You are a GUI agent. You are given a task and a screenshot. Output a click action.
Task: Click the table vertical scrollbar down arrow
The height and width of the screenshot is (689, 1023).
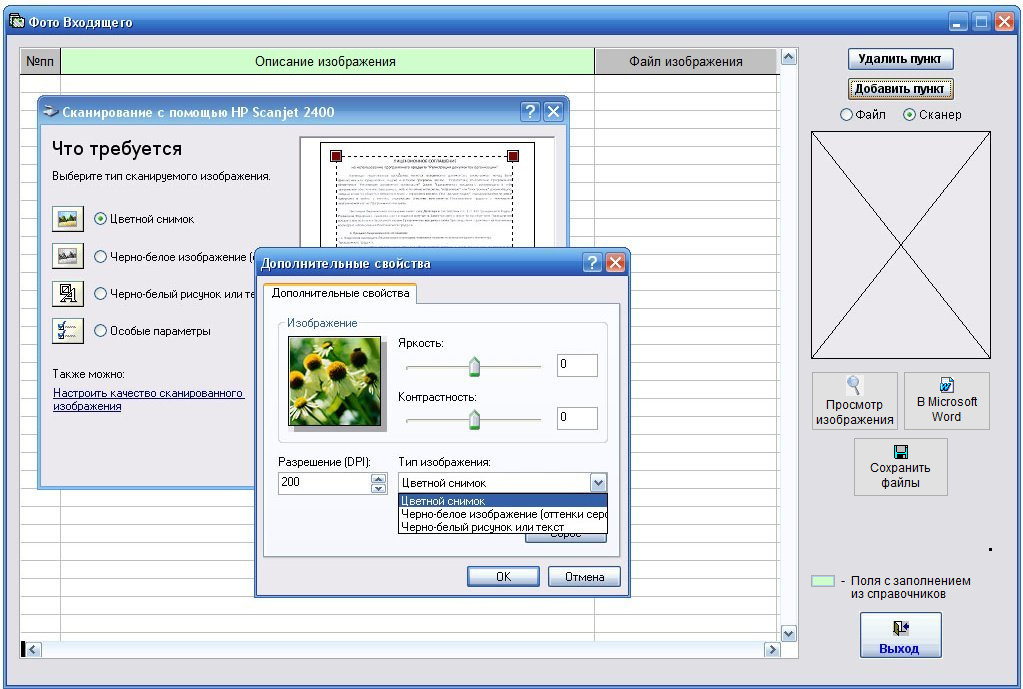coord(788,634)
